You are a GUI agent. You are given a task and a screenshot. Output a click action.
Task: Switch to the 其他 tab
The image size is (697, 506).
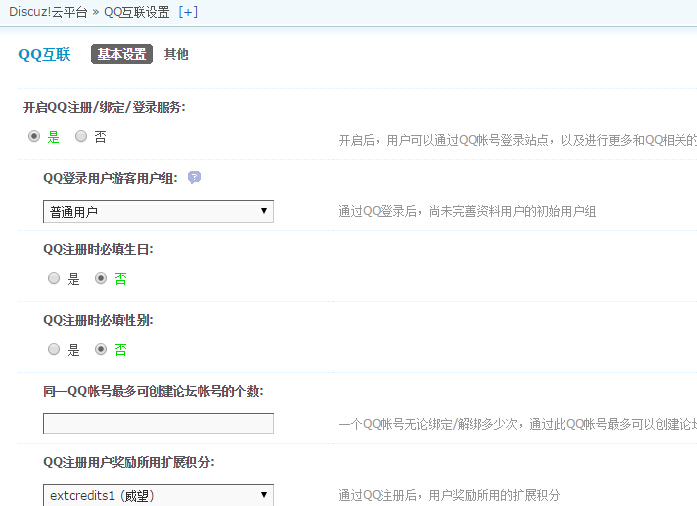pos(176,54)
